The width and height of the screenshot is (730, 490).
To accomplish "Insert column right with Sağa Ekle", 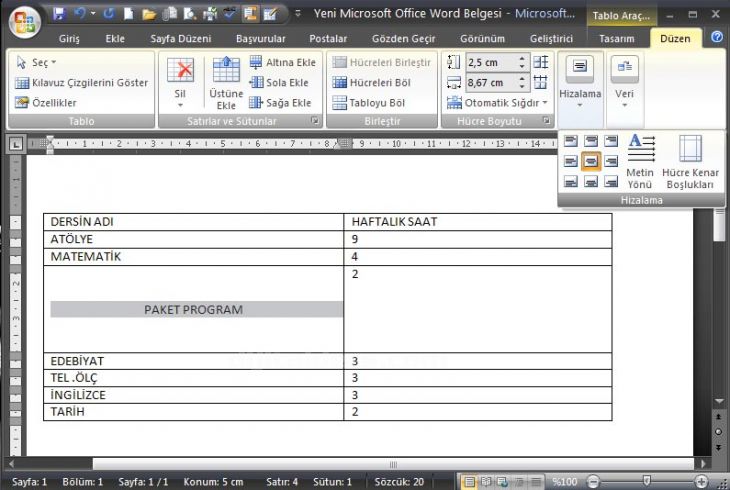I will tap(280, 103).
